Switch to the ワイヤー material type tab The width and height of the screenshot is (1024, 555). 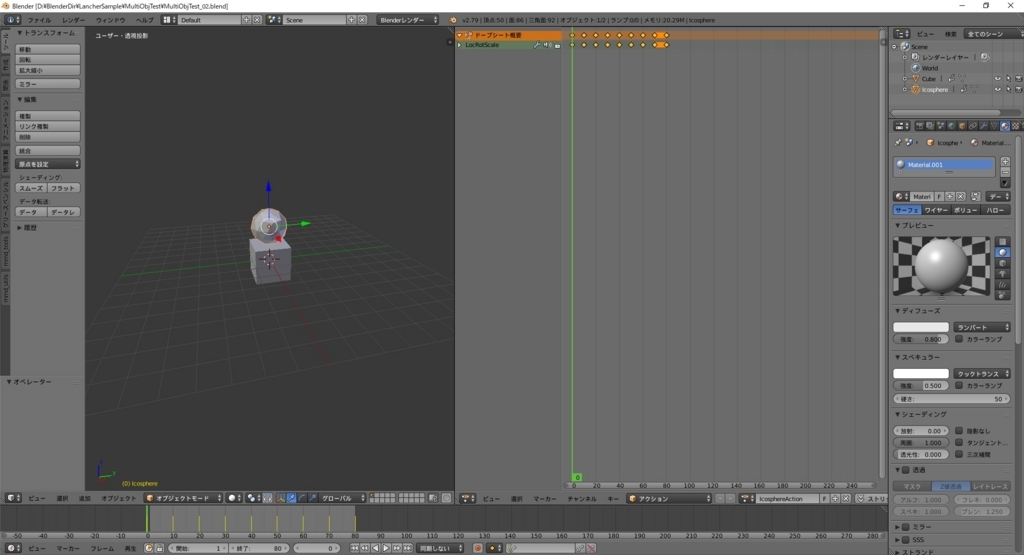936,210
